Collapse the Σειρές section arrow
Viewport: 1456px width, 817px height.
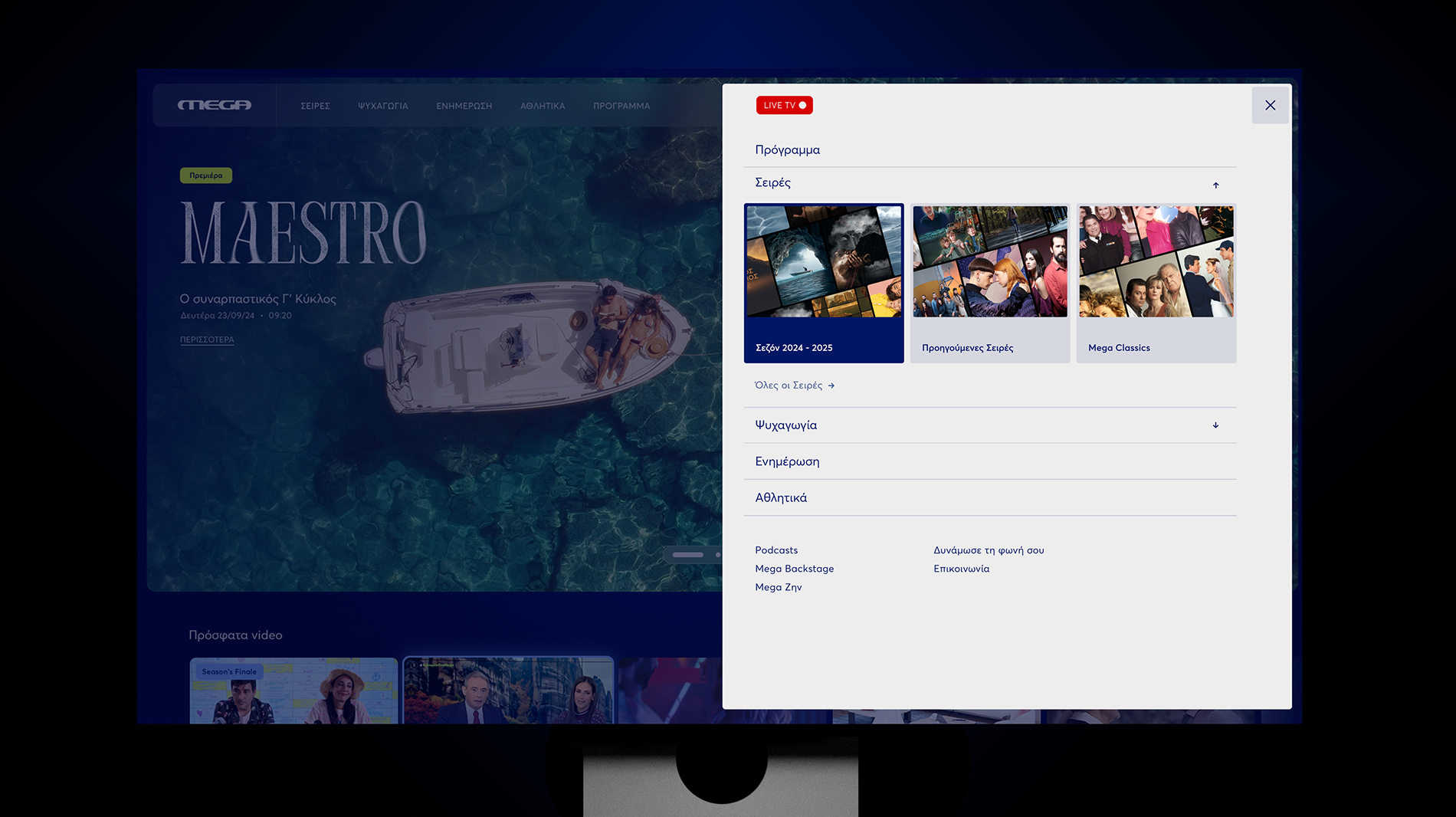tap(1215, 185)
